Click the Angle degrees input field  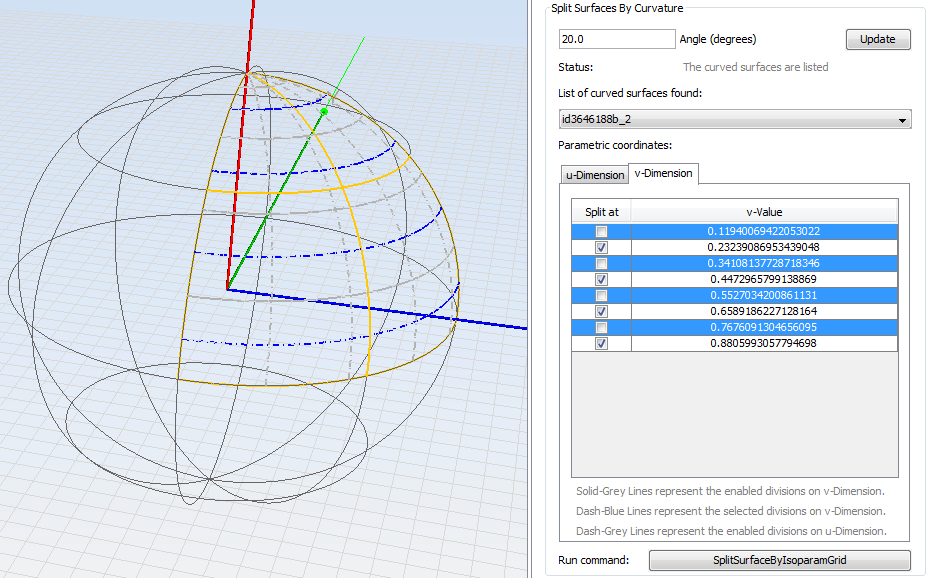[617, 39]
